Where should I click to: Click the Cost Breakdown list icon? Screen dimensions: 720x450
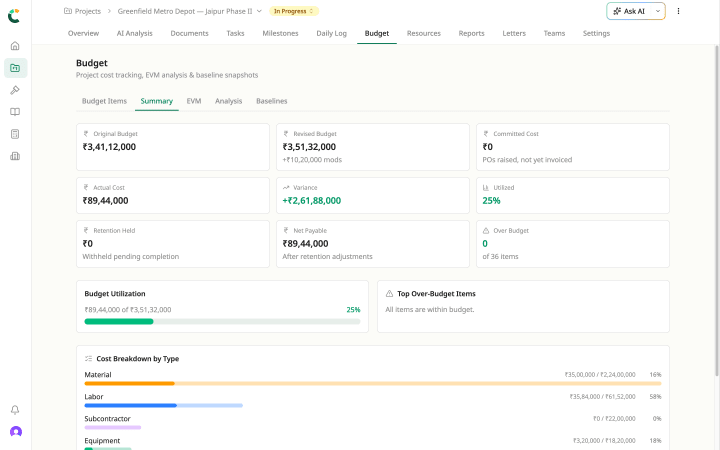pyautogui.click(x=88, y=359)
